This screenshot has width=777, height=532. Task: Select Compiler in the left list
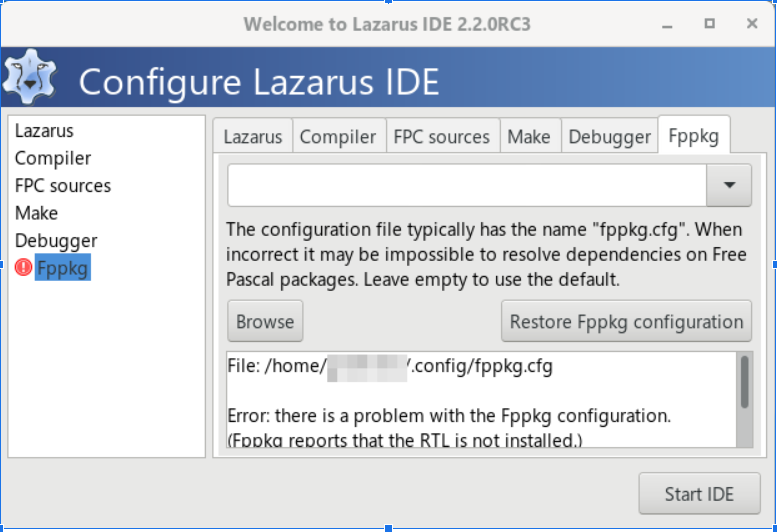(53, 158)
